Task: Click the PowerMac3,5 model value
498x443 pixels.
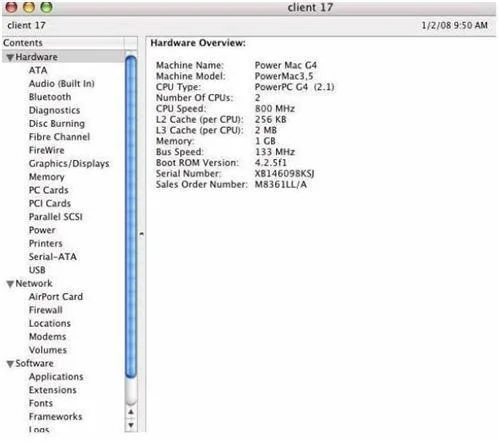Action: (x=284, y=76)
